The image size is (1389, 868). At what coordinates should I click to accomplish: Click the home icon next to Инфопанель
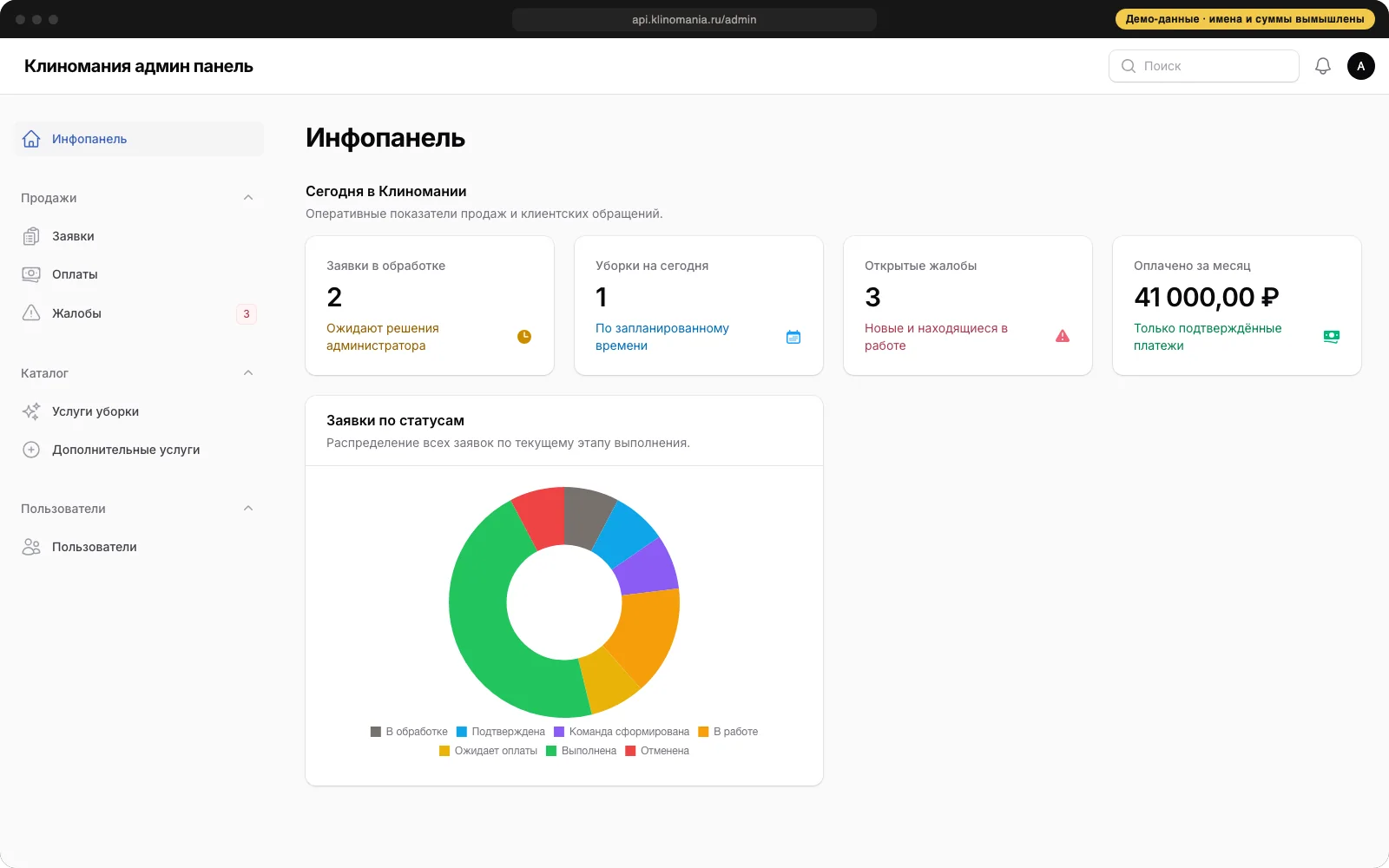pyautogui.click(x=31, y=139)
